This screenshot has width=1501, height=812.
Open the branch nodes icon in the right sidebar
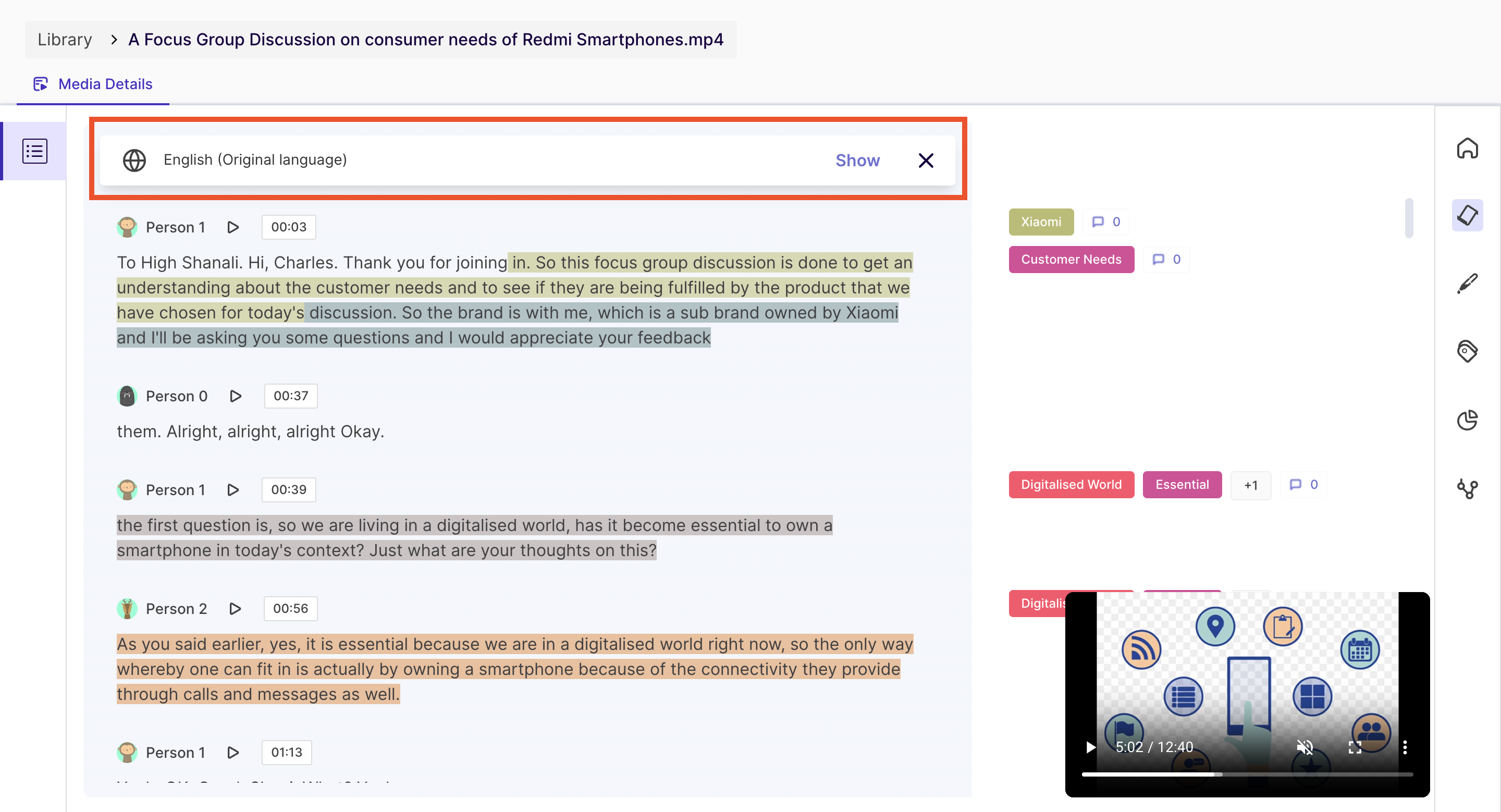pyautogui.click(x=1467, y=488)
